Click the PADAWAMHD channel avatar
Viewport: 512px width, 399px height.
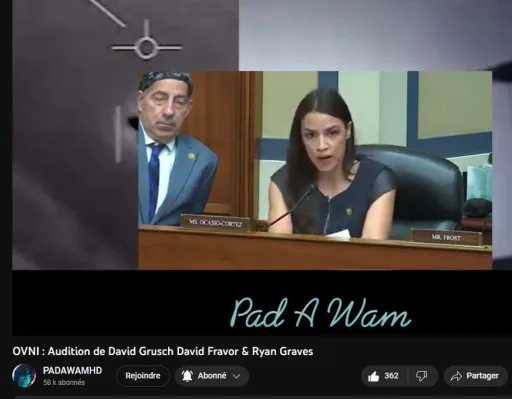[x=24, y=376]
